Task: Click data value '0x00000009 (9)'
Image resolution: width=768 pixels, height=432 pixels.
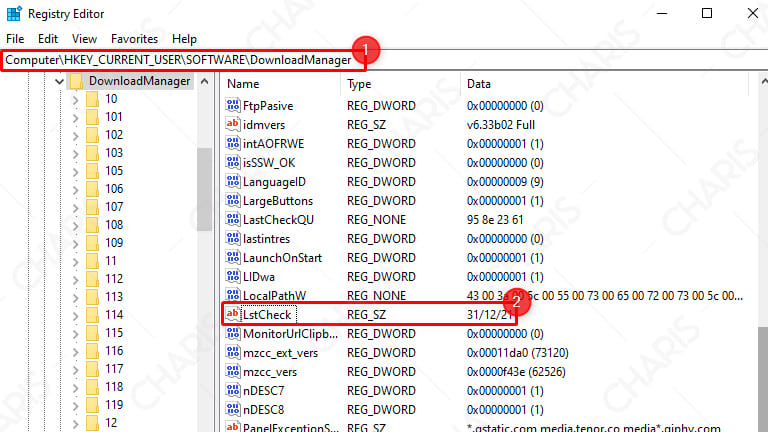Action: click(505, 182)
